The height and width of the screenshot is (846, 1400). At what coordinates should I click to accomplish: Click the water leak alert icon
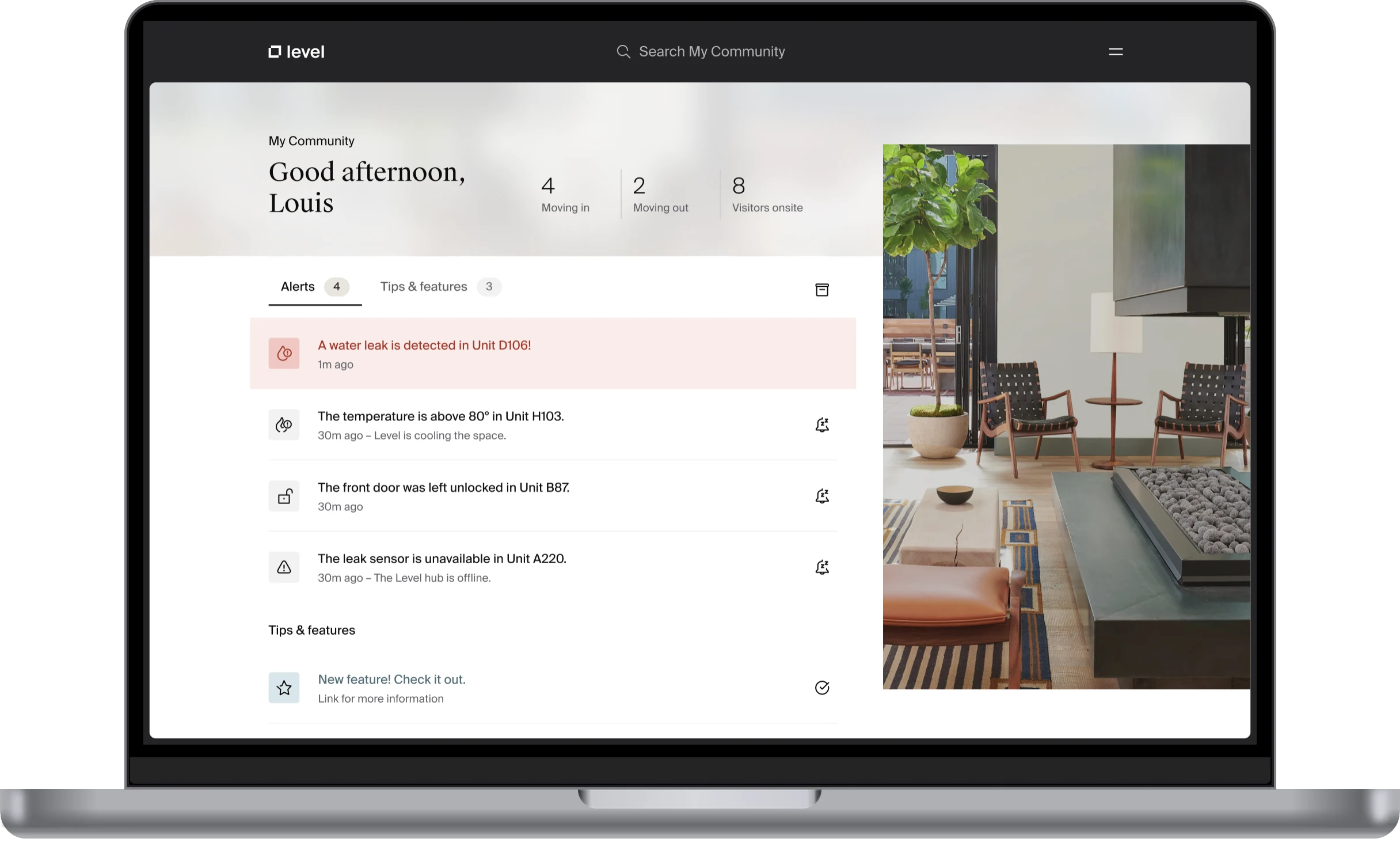pos(284,353)
